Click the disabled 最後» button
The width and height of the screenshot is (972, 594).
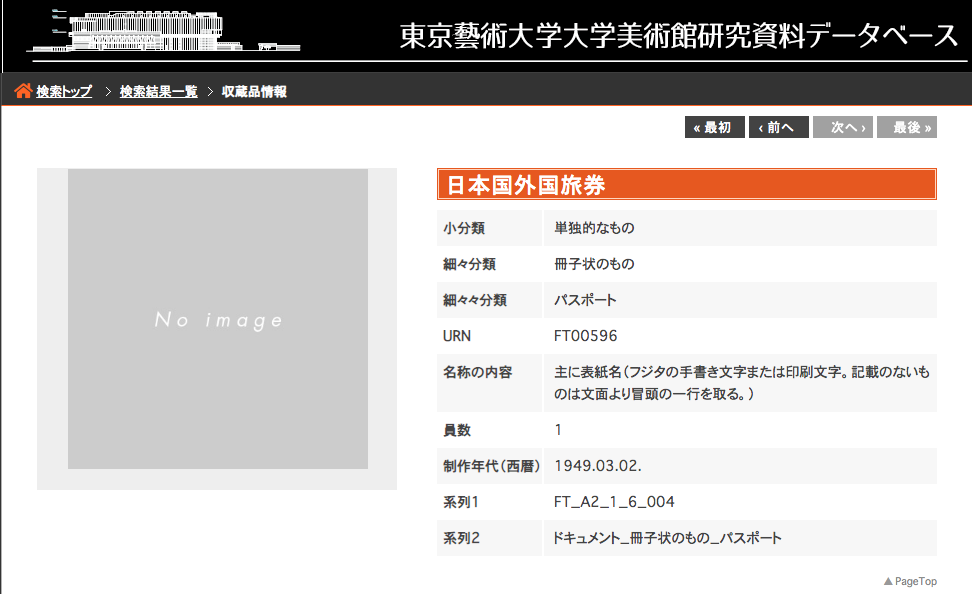tap(907, 127)
